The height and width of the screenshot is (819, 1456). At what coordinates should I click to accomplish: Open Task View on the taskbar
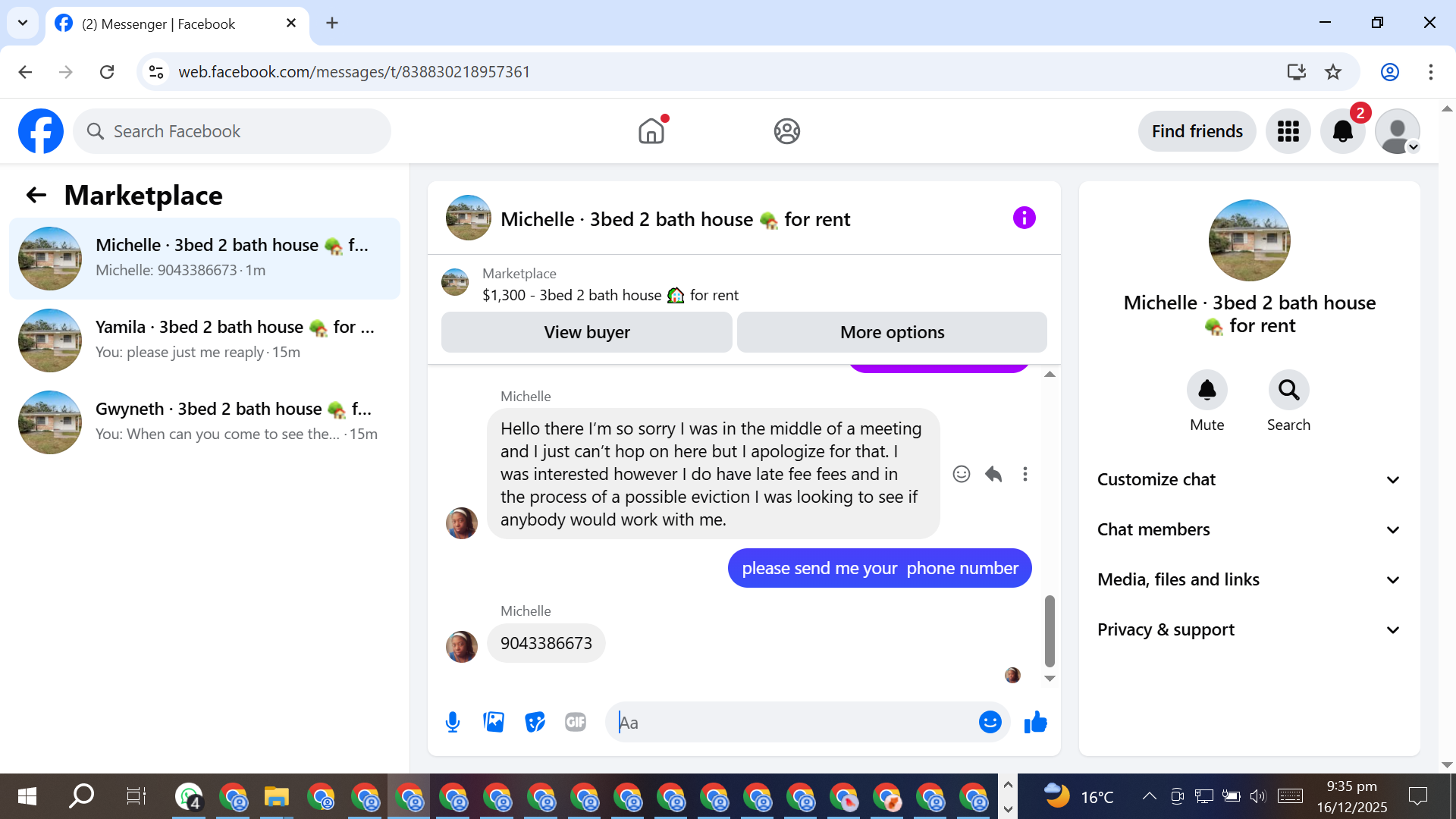tap(136, 796)
